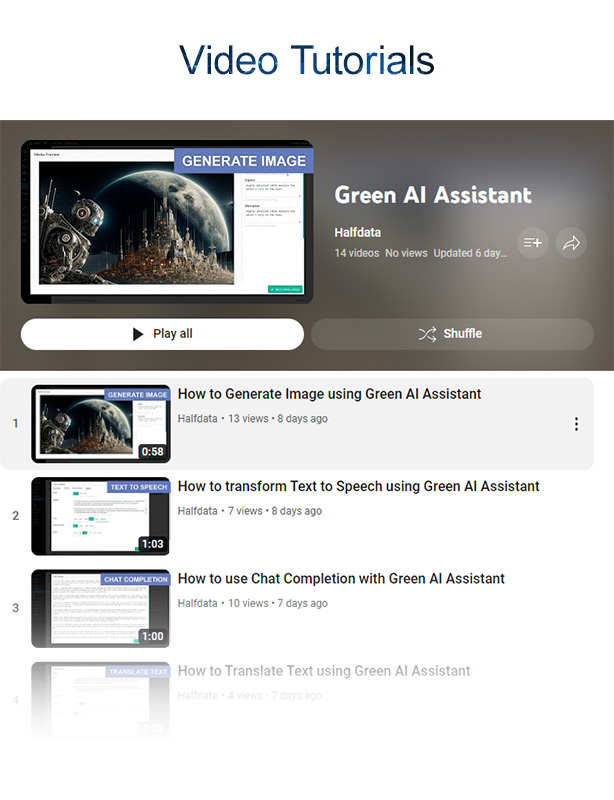Click Halfdata channel name on Chat Completion row
614x800 pixels.
pos(198,604)
